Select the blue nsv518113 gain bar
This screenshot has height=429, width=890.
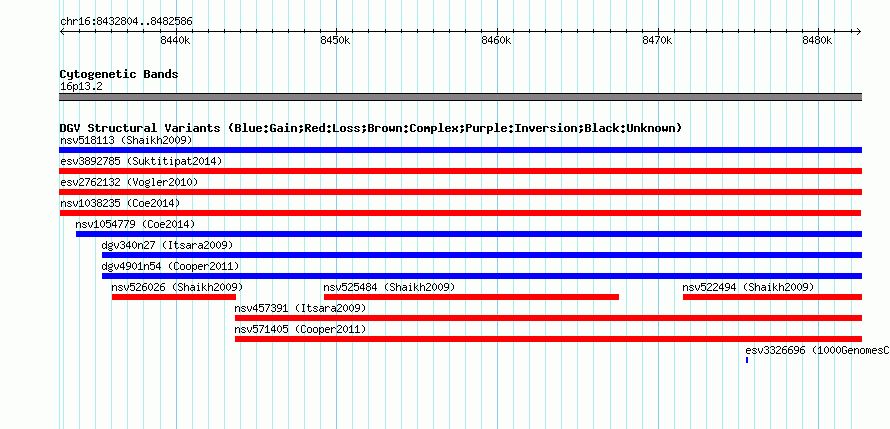click(x=460, y=150)
